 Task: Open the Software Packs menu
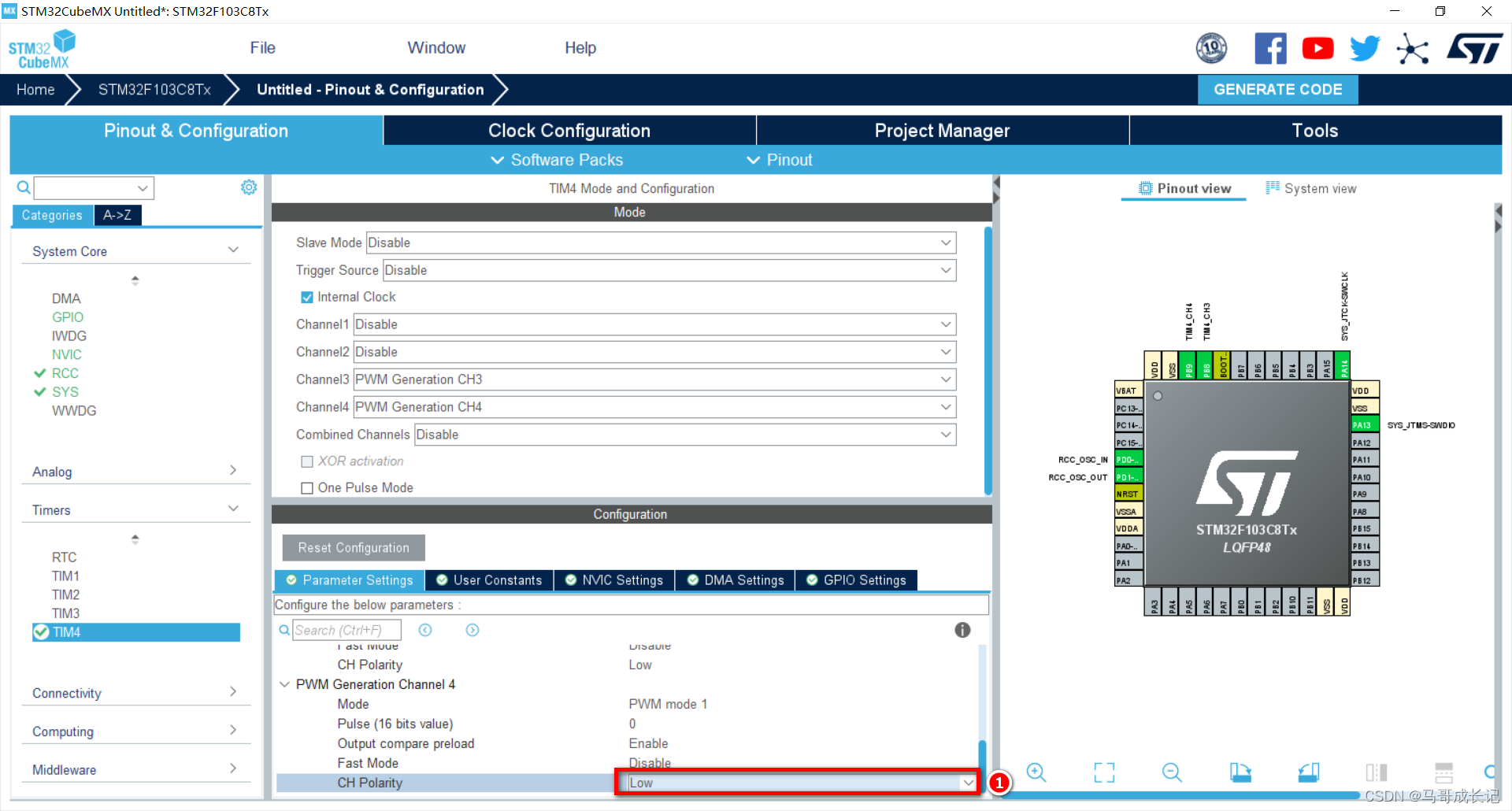point(557,160)
